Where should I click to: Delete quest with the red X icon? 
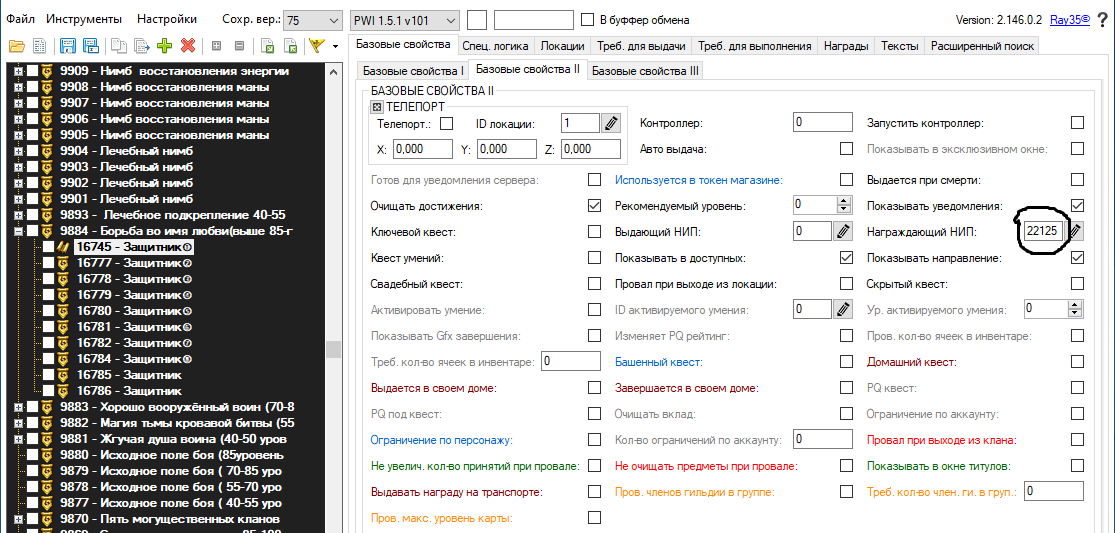(x=188, y=46)
